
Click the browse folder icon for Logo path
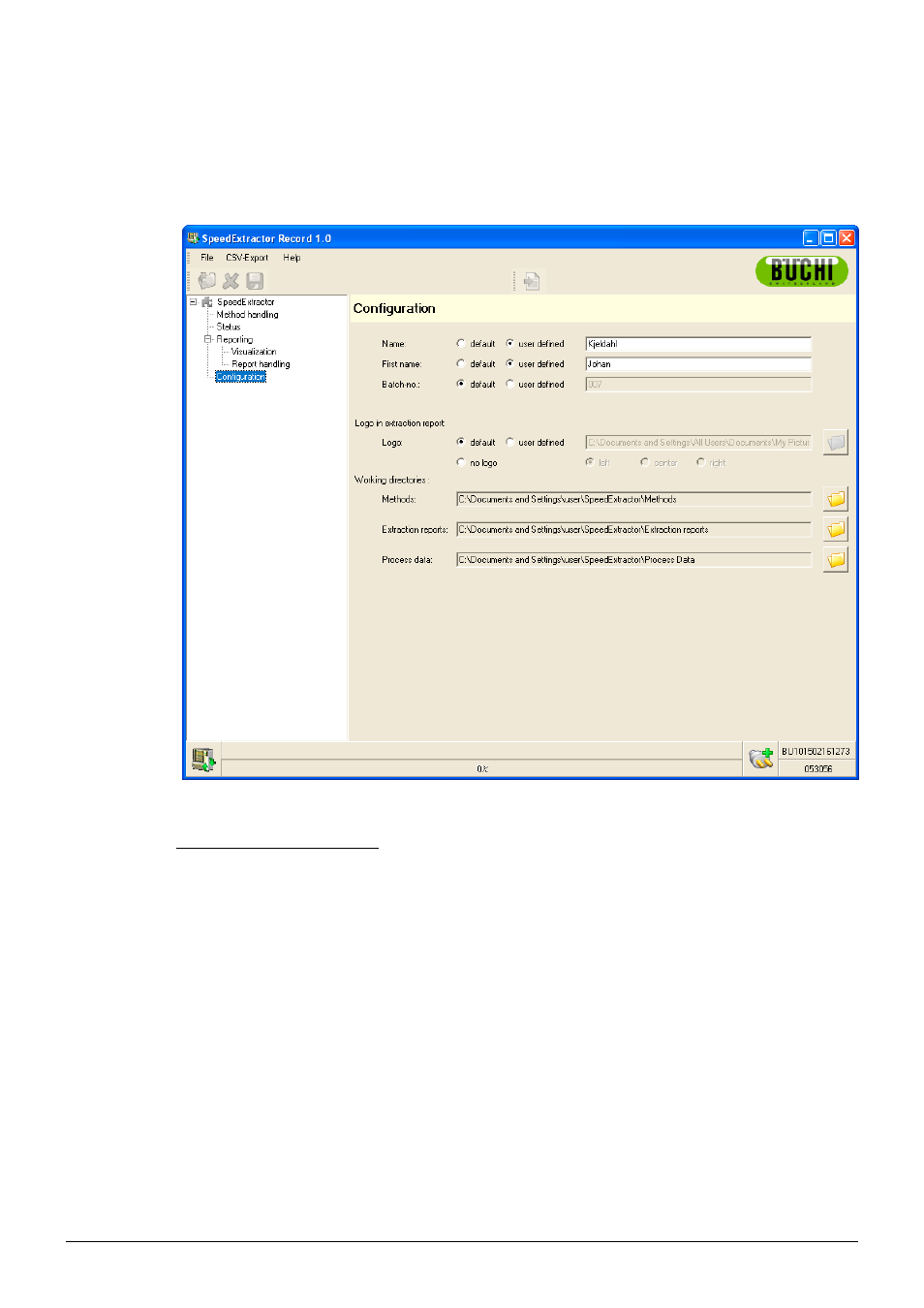[x=836, y=443]
